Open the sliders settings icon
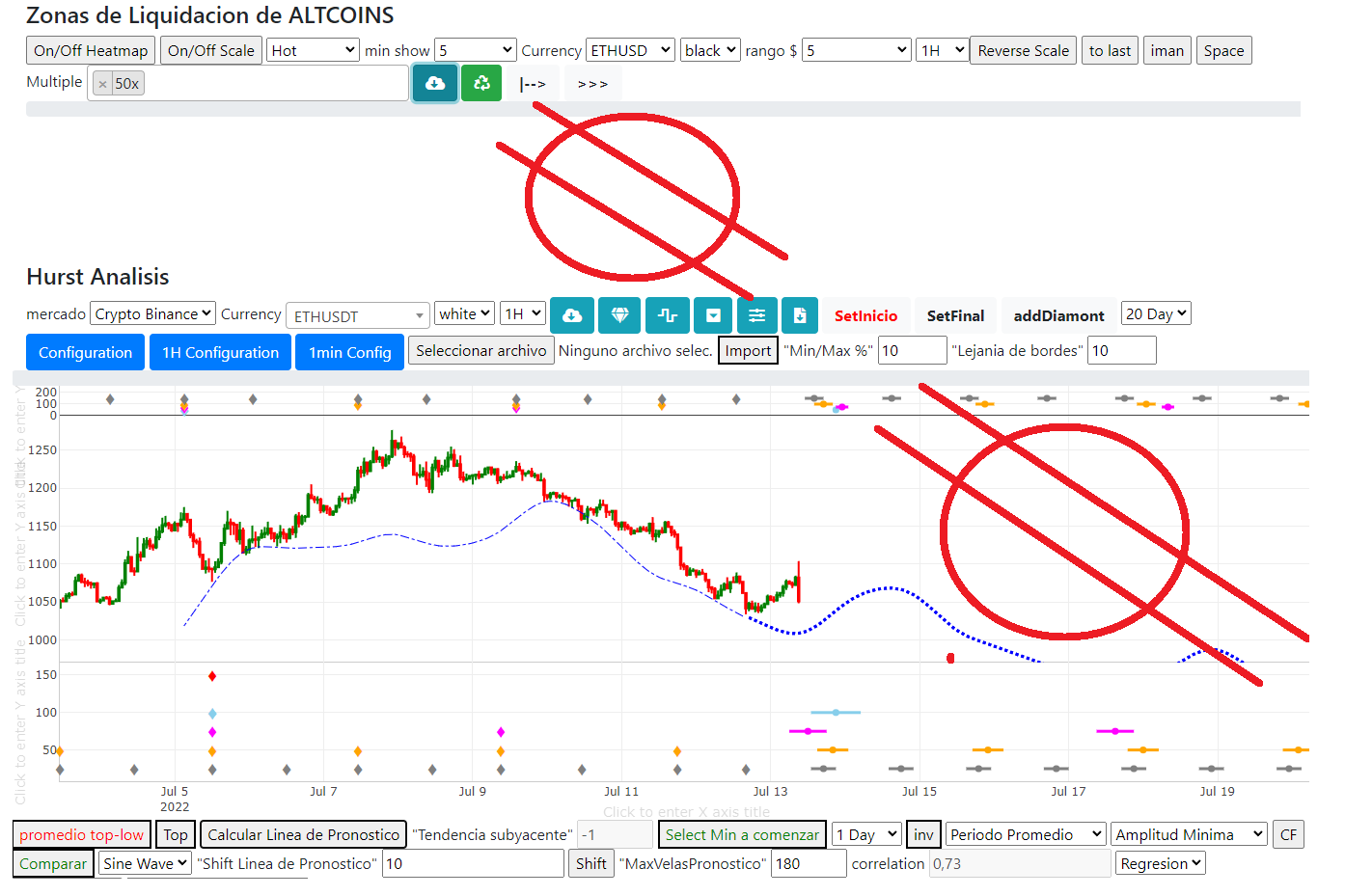Viewport: 1345px width, 896px height. click(757, 315)
